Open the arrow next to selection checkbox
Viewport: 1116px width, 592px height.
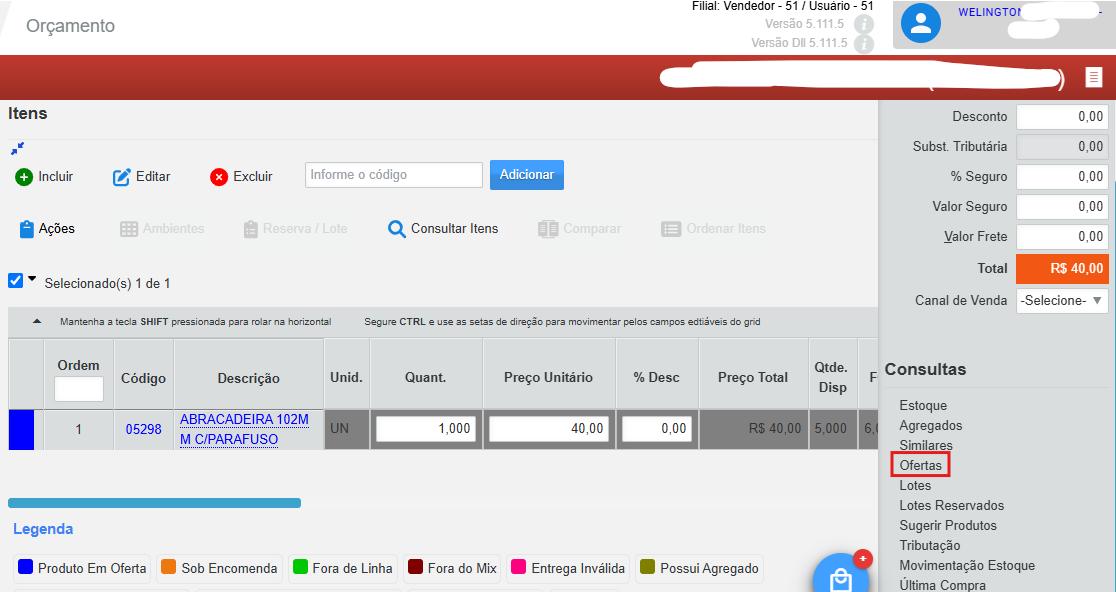[x=32, y=280]
